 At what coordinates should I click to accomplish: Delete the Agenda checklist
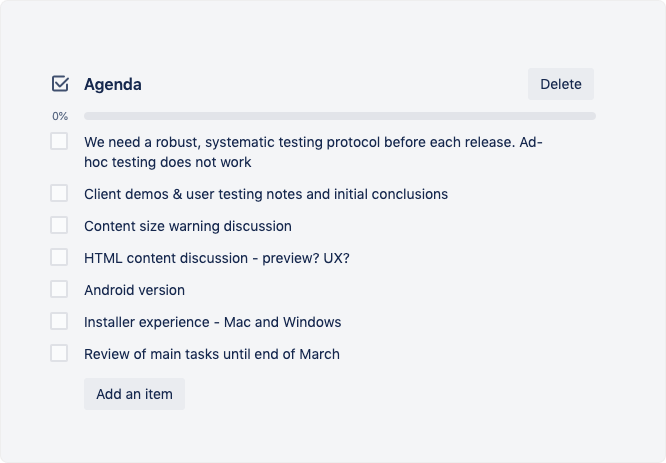[x=561, y=84]
